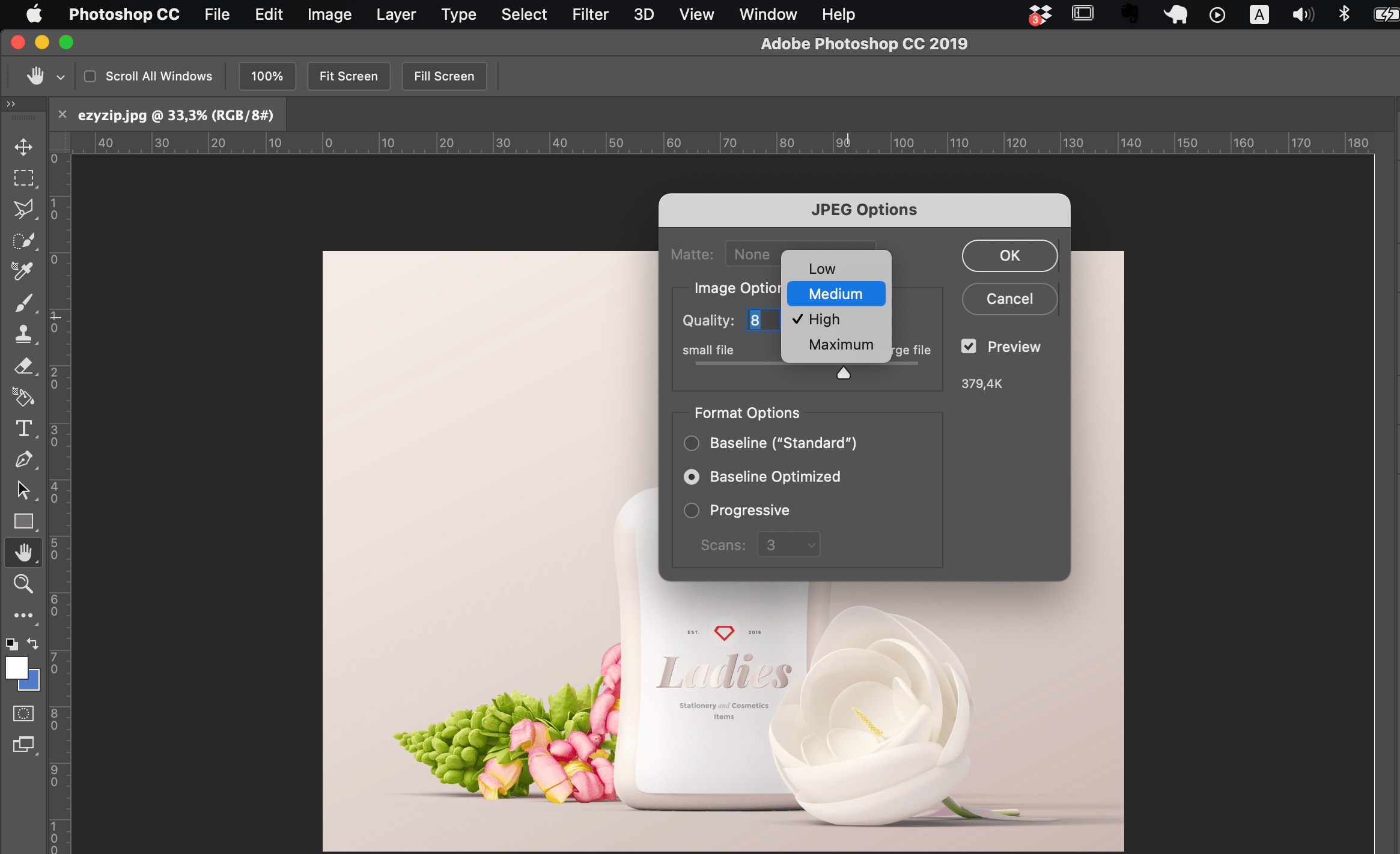Open the Help menu
The image size is (1400, 854).
pos(838,14)
